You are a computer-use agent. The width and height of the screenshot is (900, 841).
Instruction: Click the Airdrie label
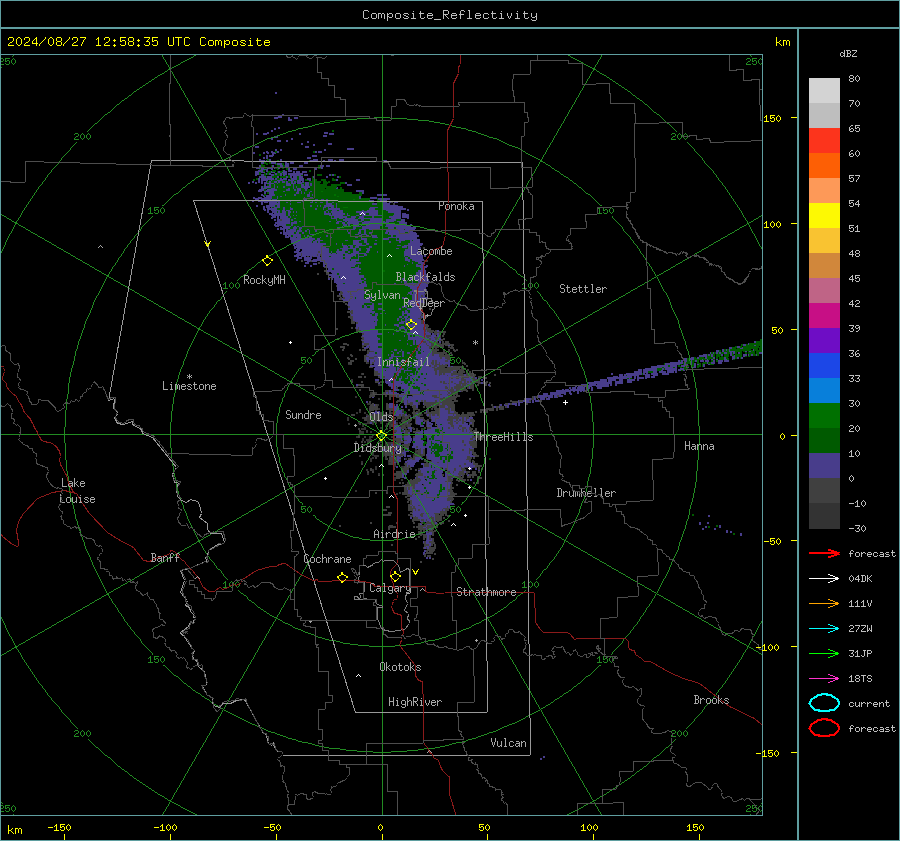[394, 534]
